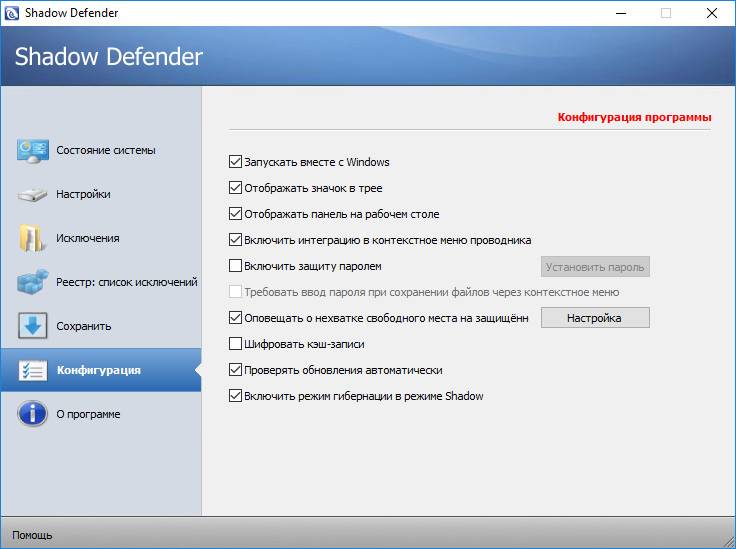Go to Исключения section
This screenshot has height=549, width=736.
pyautogui.click(x=88, y=238)
